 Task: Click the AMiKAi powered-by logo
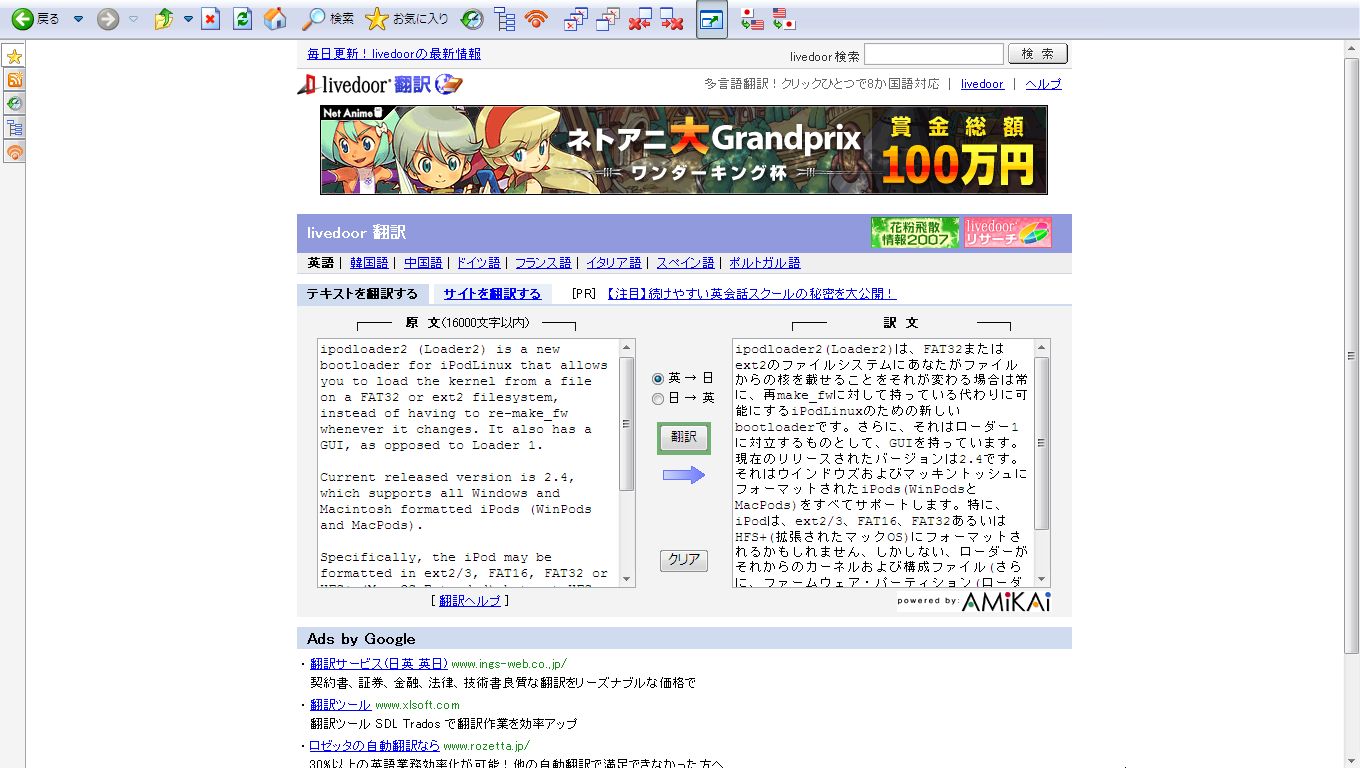point(975,601)
